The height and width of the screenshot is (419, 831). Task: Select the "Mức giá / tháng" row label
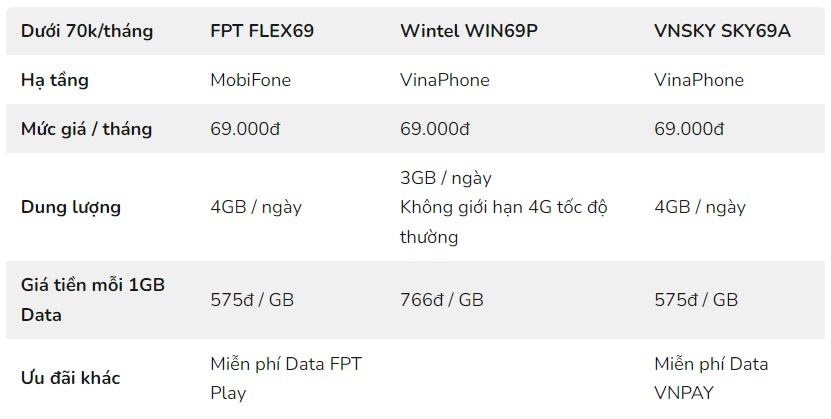click(x=87, y=129)
